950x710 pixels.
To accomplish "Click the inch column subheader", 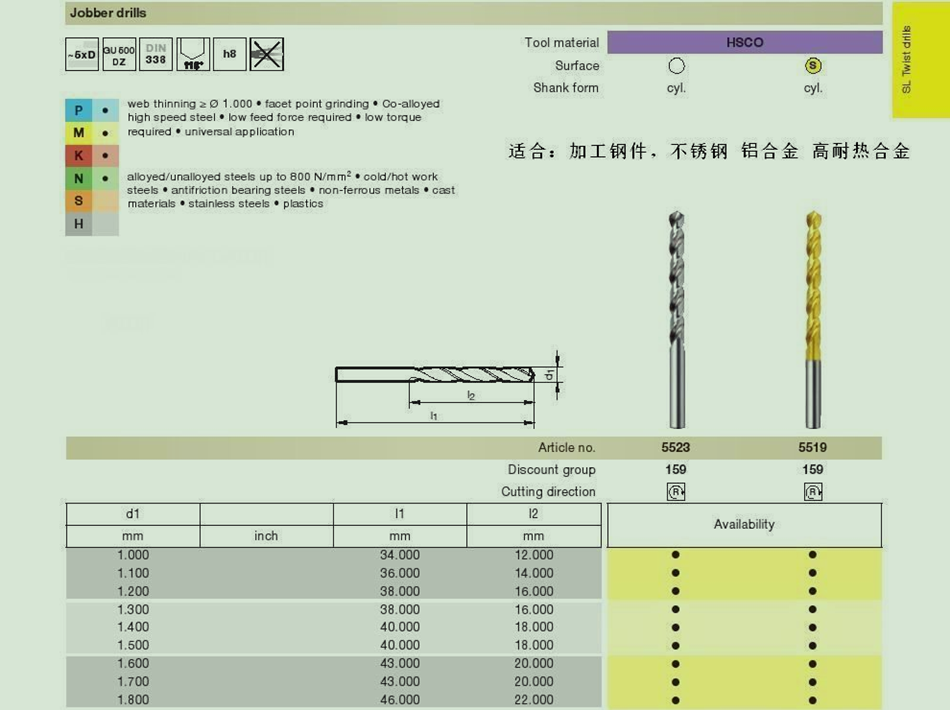I will click(267, 536).
